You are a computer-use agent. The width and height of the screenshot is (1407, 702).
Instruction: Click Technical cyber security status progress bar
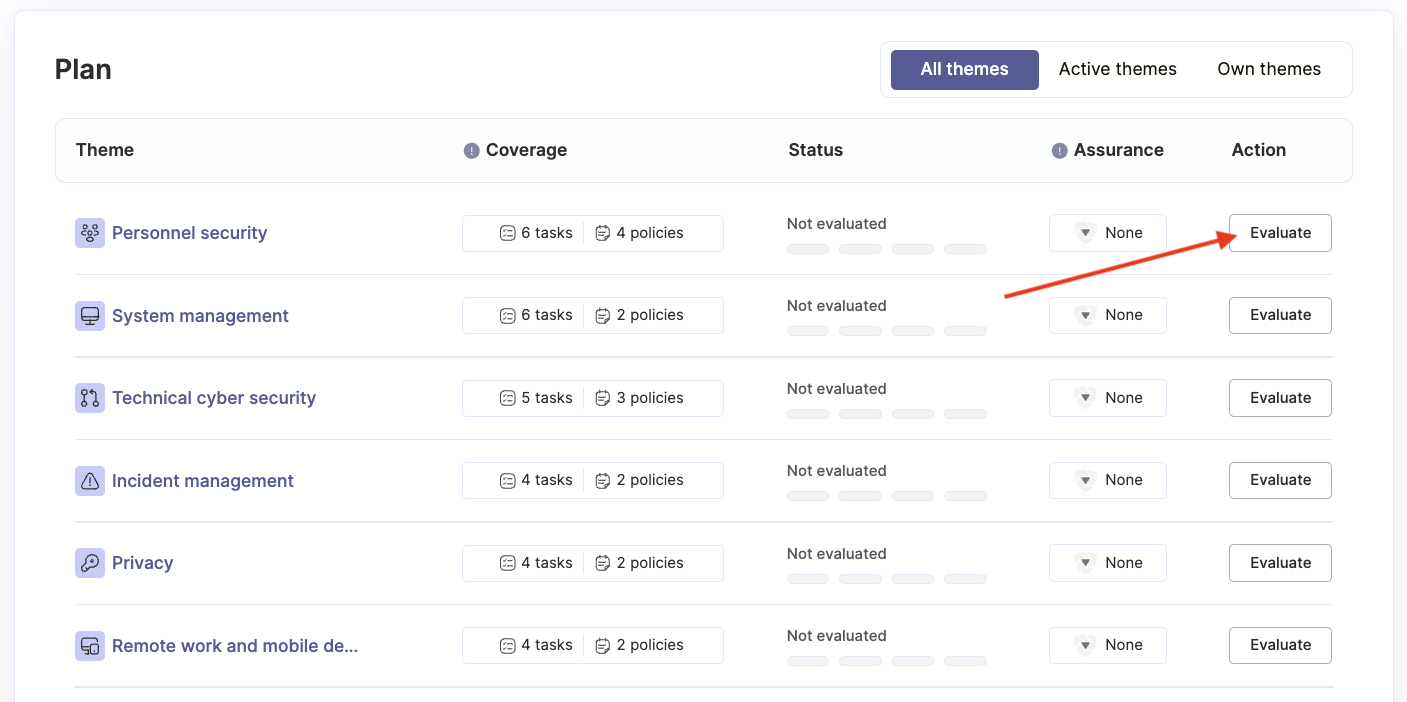[x=887, y=414]
